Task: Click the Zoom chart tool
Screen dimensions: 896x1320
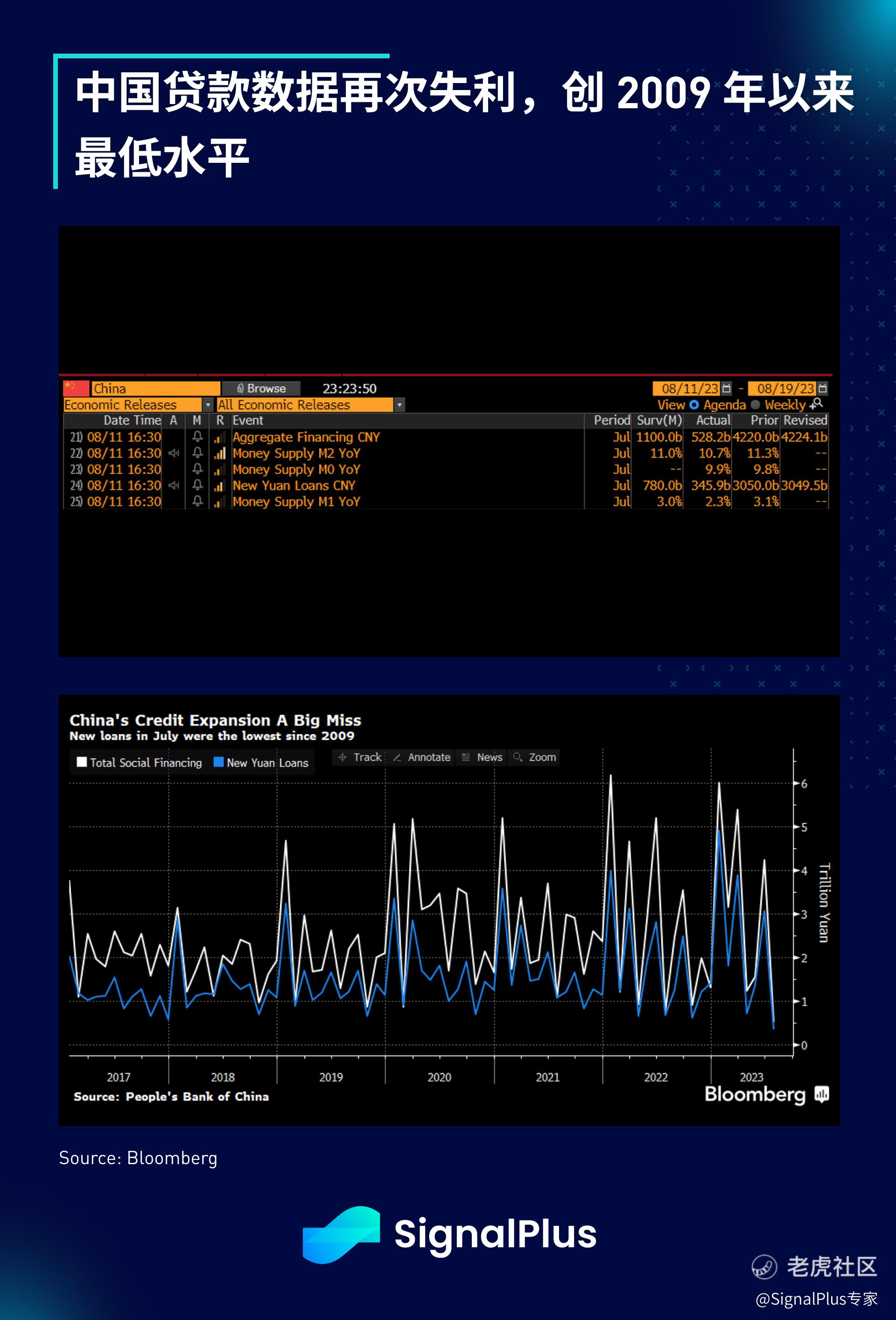Action: [534, 757]
